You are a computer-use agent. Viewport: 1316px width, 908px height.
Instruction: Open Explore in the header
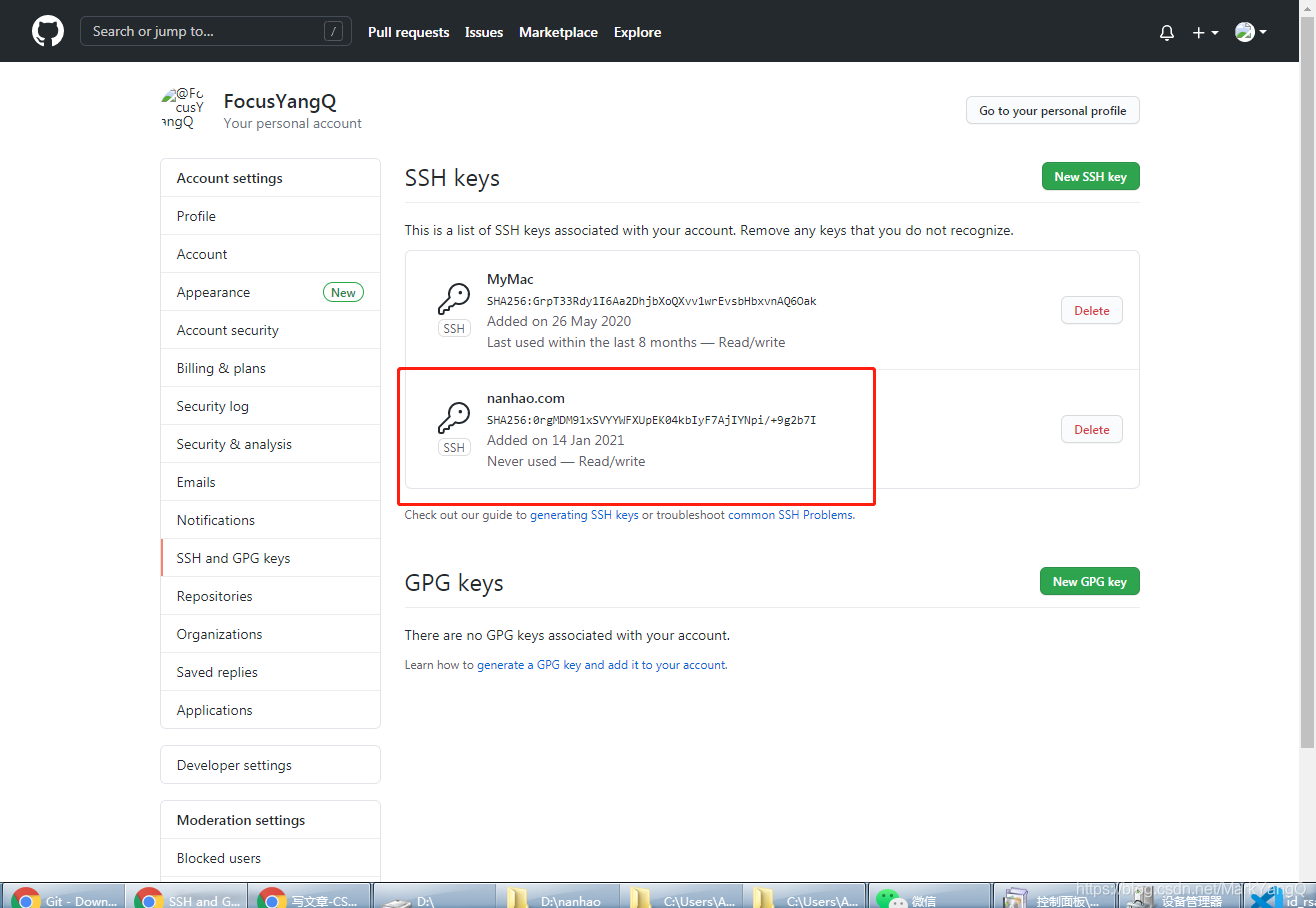[637, 32]
